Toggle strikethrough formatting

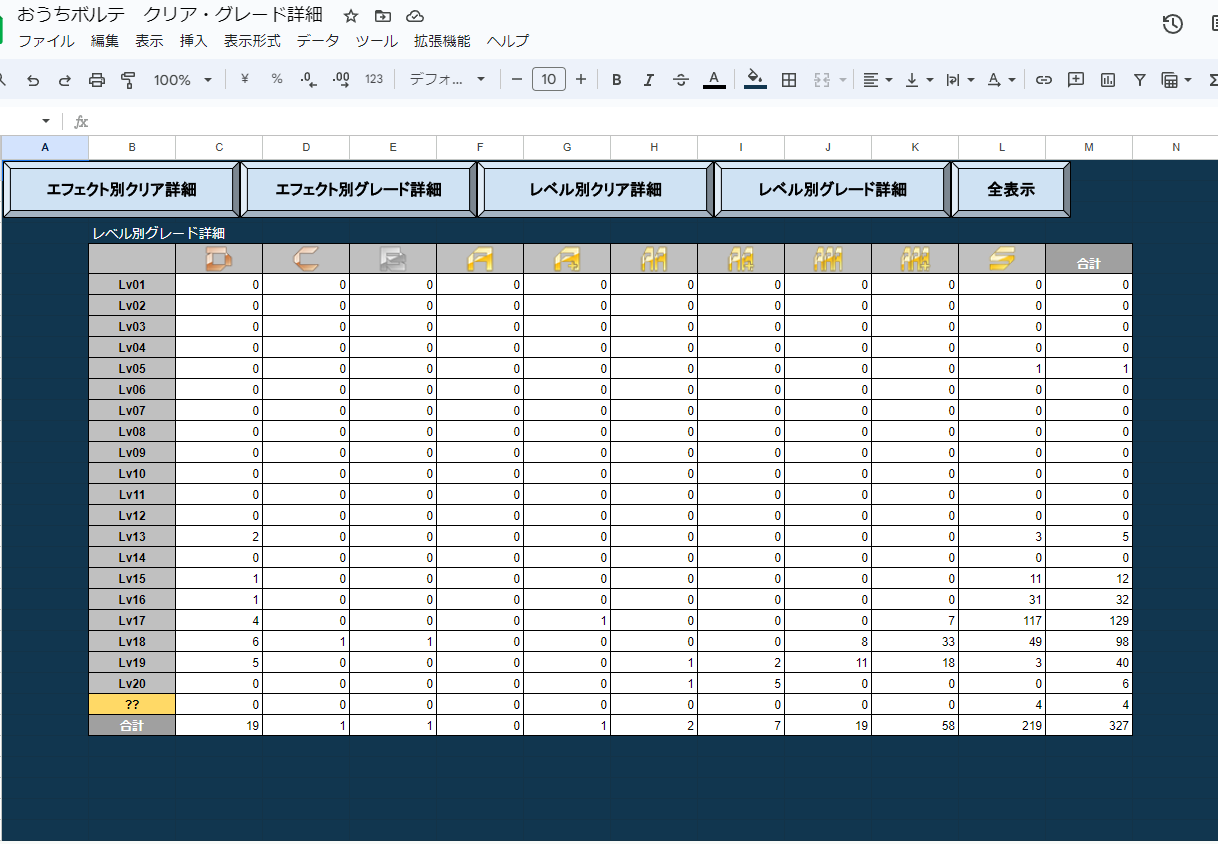681,80
